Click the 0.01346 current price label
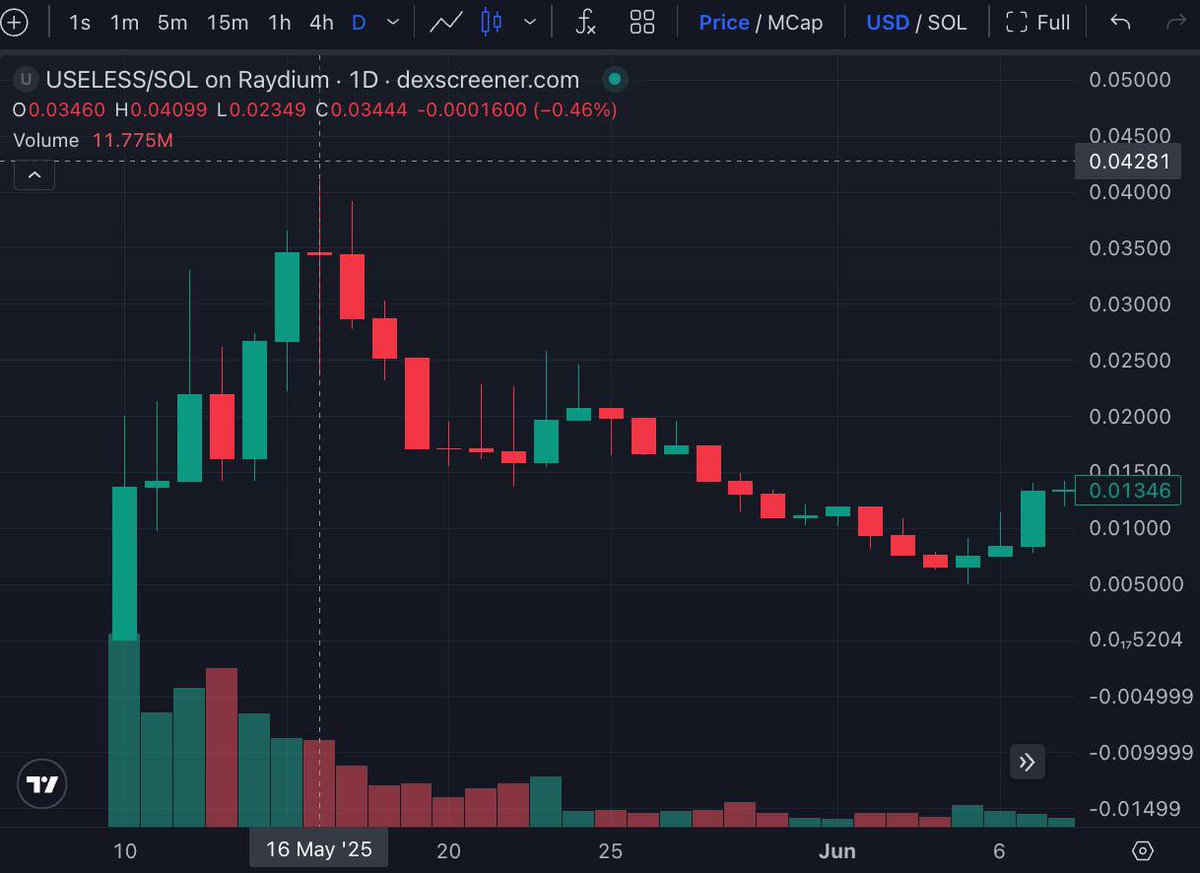Screen dimensions: 1200x873 (x=1128, y=490)
